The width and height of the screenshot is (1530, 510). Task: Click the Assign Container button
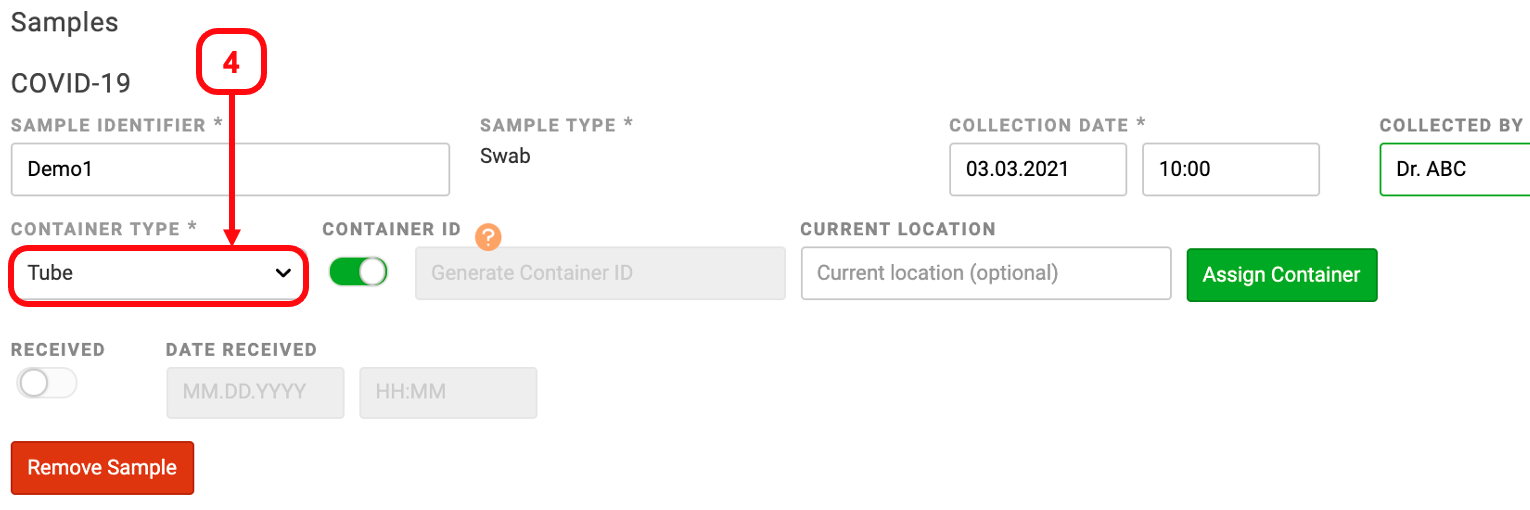[x=1281, y=275]
